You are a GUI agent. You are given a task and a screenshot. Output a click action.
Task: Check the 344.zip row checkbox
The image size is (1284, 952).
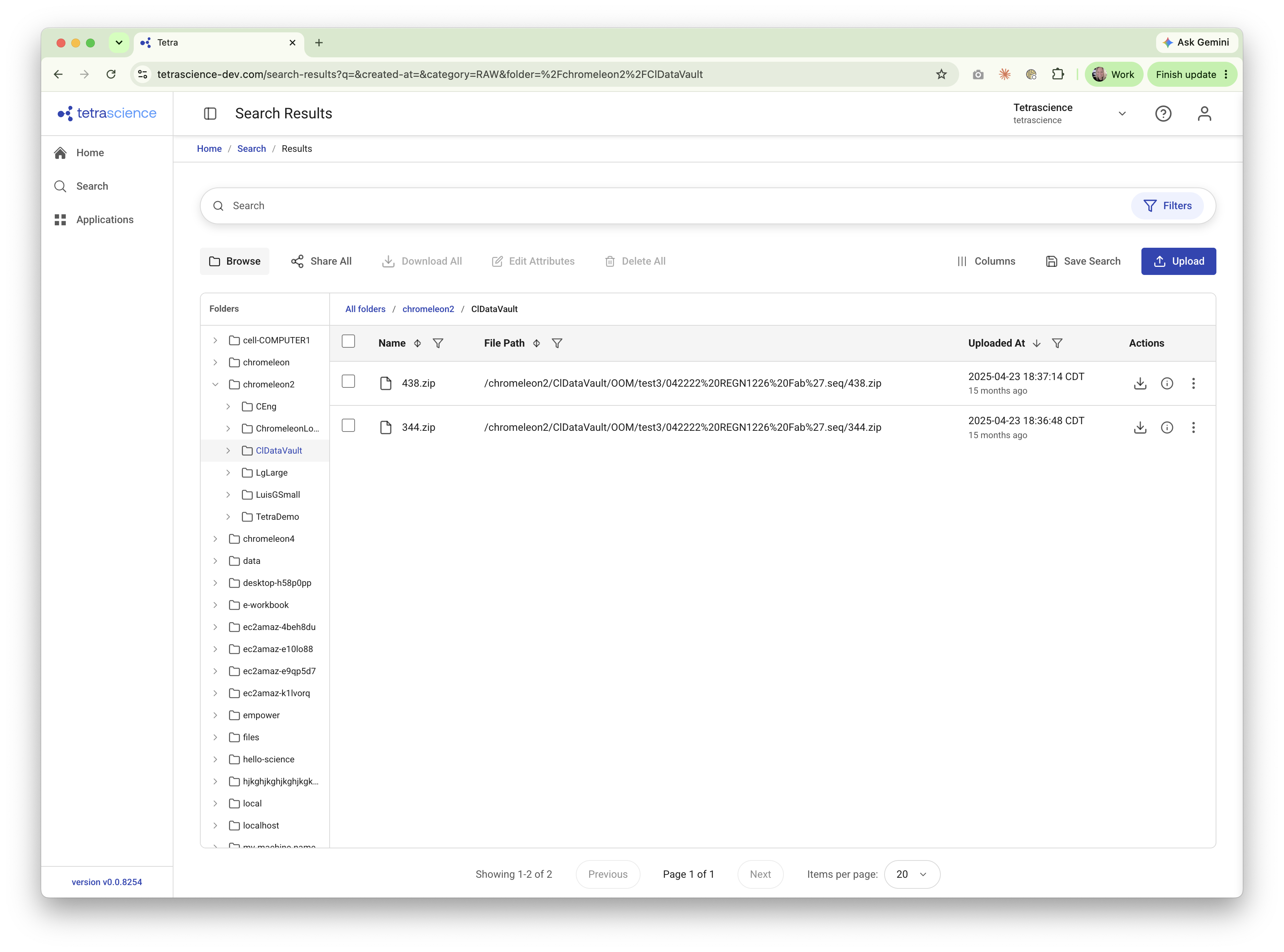pos(348,426)
